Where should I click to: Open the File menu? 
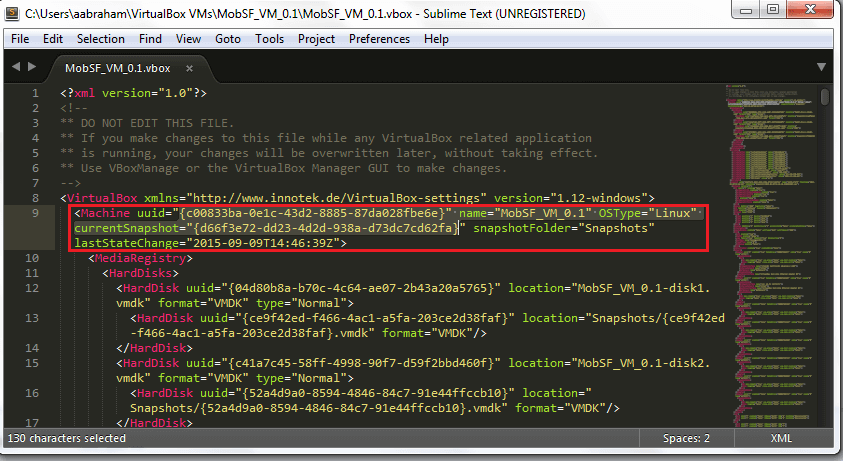tap(19, 39)
